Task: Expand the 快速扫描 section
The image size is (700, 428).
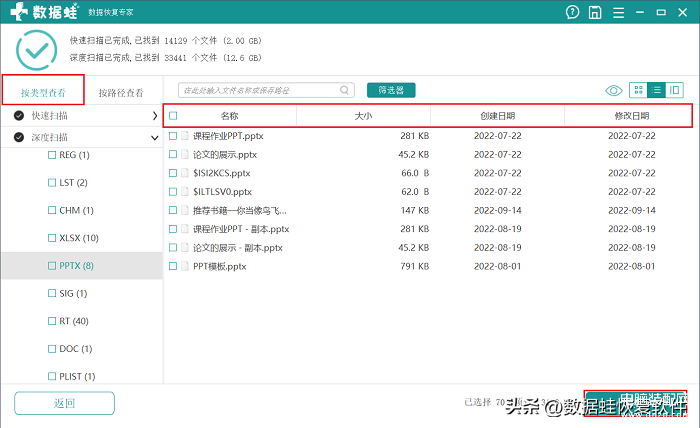Action: 154,116
